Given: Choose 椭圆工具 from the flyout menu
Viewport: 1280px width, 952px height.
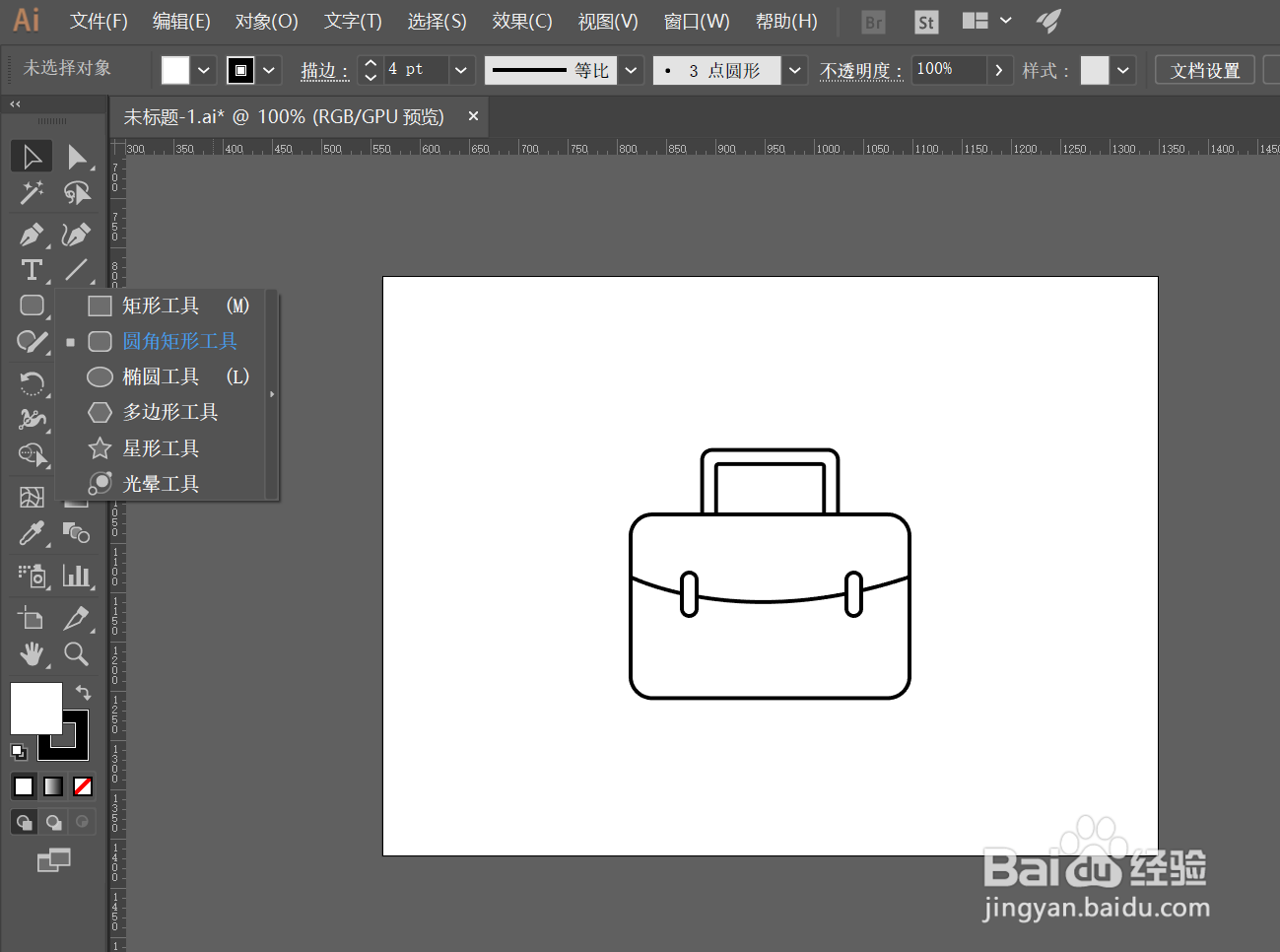Looking at the screenshot, I should click(x=161, y=376).
